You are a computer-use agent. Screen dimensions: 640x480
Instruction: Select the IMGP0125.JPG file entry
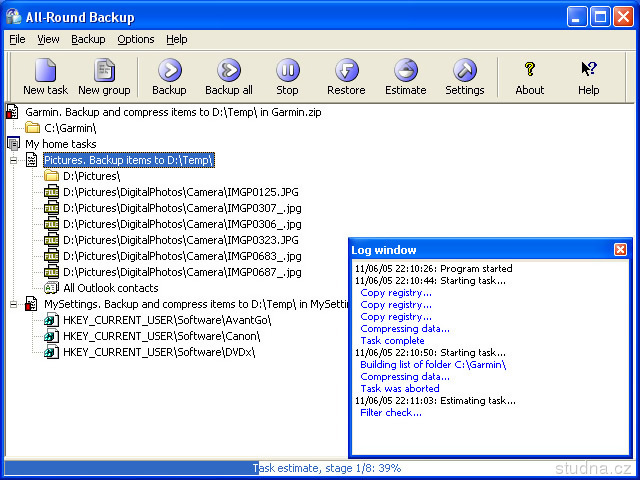pos(180,192)
